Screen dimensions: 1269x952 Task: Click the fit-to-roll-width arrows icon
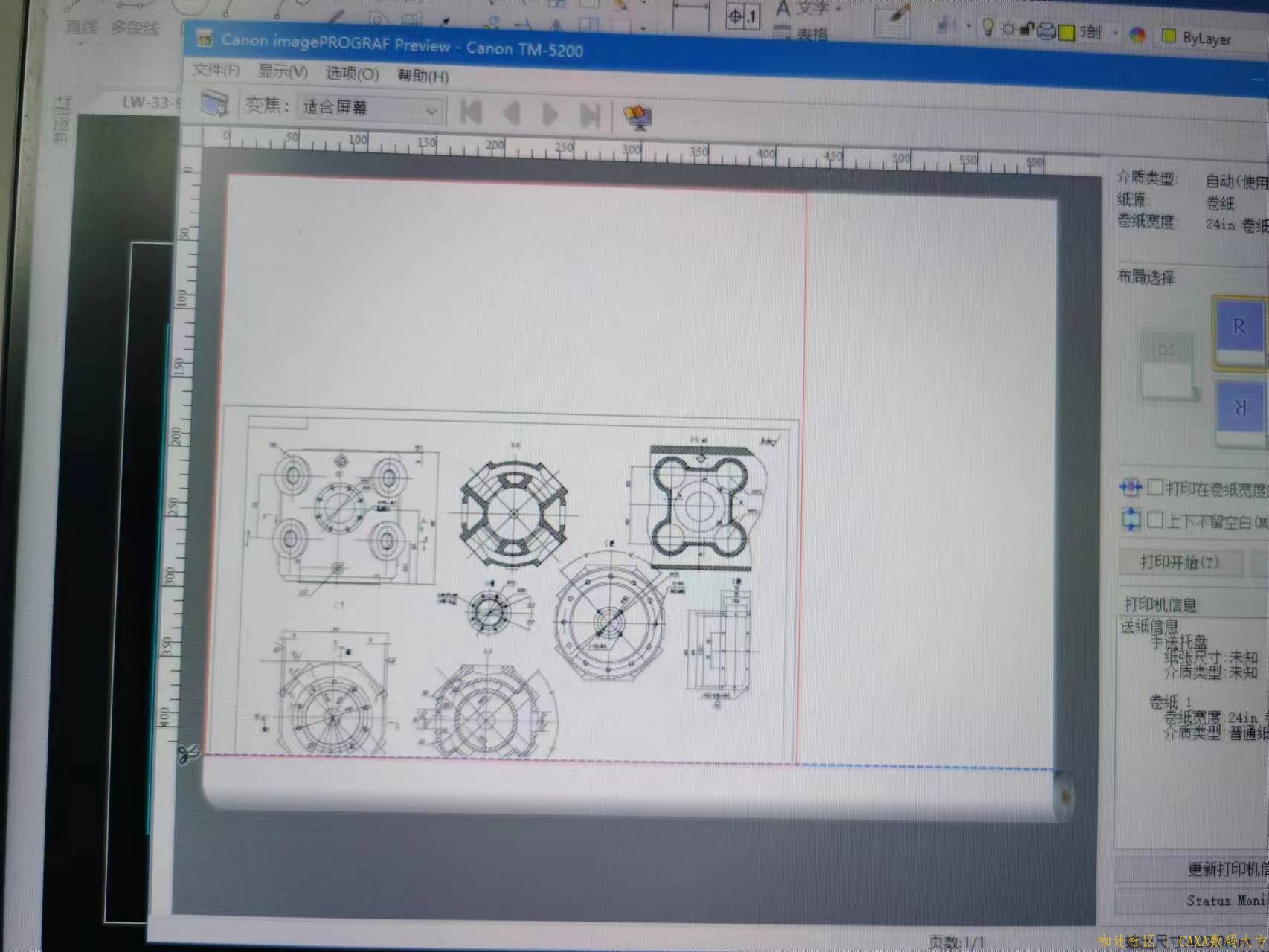pyautogui.click(x=1130, y=487)
